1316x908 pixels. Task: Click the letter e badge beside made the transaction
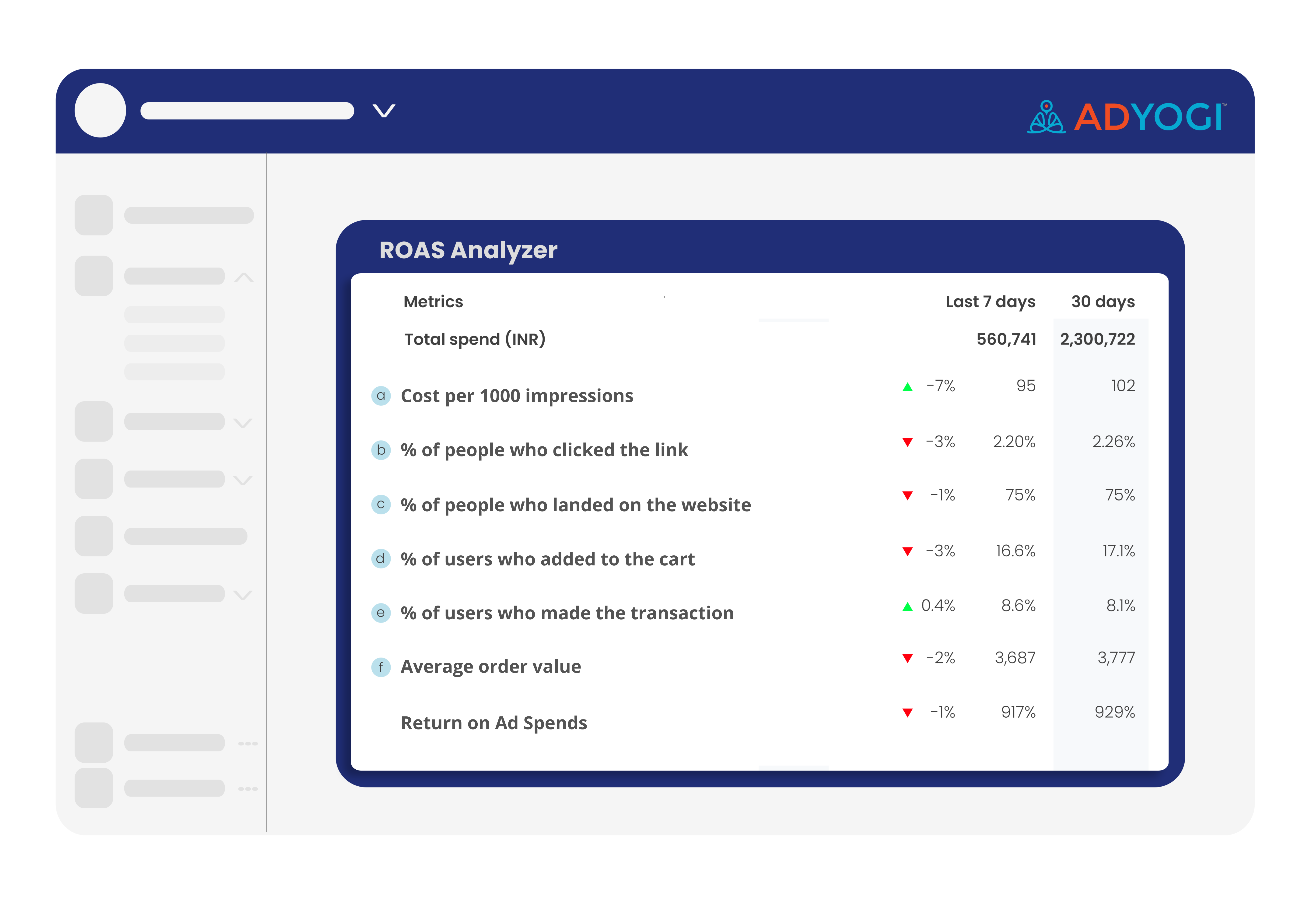click(x=381, y=613)
